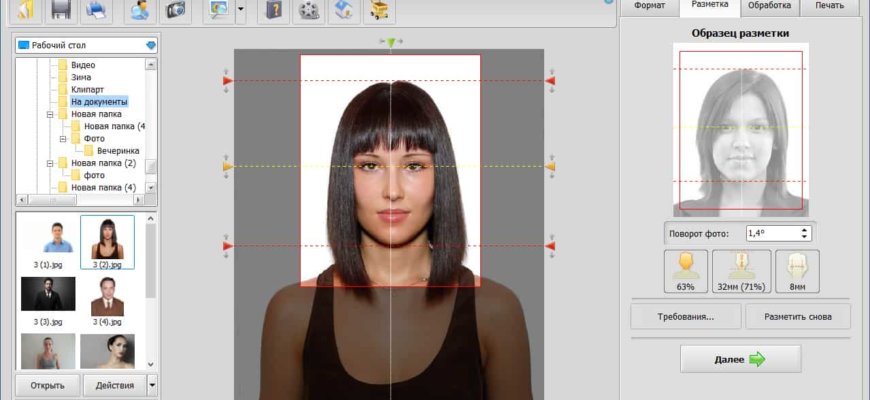Open the Рабочий стол location dropdown
870x400 pixels.
click(151, 45)
